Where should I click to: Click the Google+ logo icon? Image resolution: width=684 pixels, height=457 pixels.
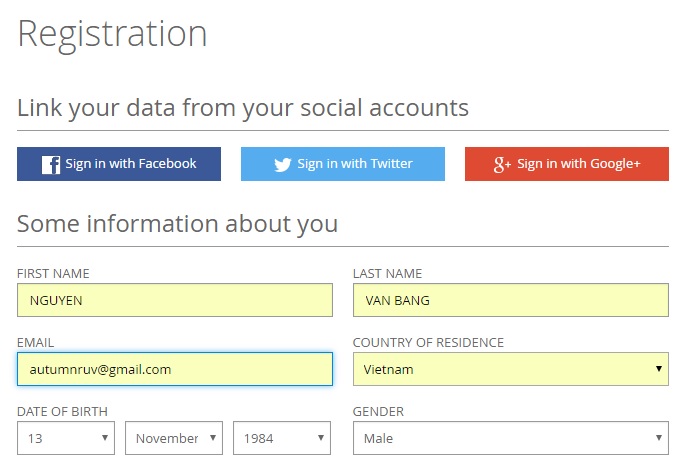(503, 165)
